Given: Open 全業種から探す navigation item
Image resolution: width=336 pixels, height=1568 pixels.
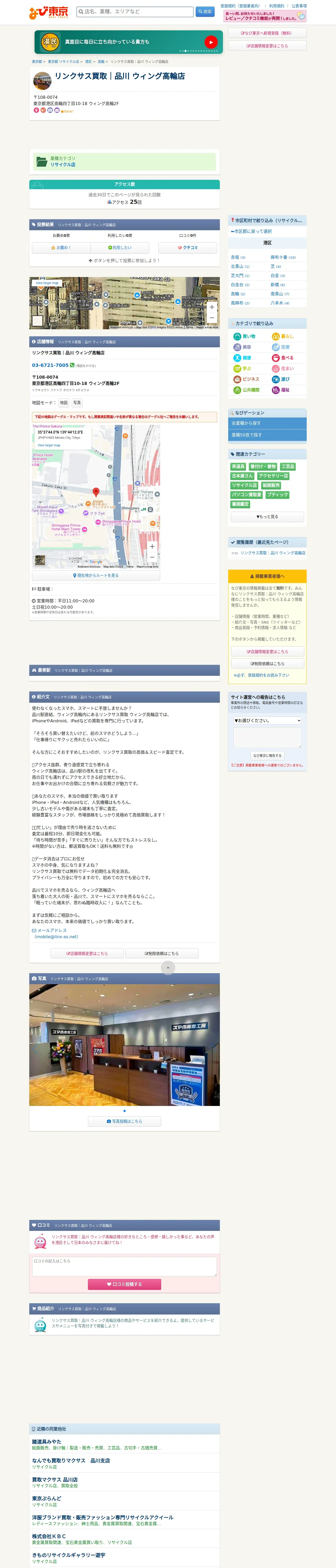Looking at the screenshot, I should (x=267, y=423).
